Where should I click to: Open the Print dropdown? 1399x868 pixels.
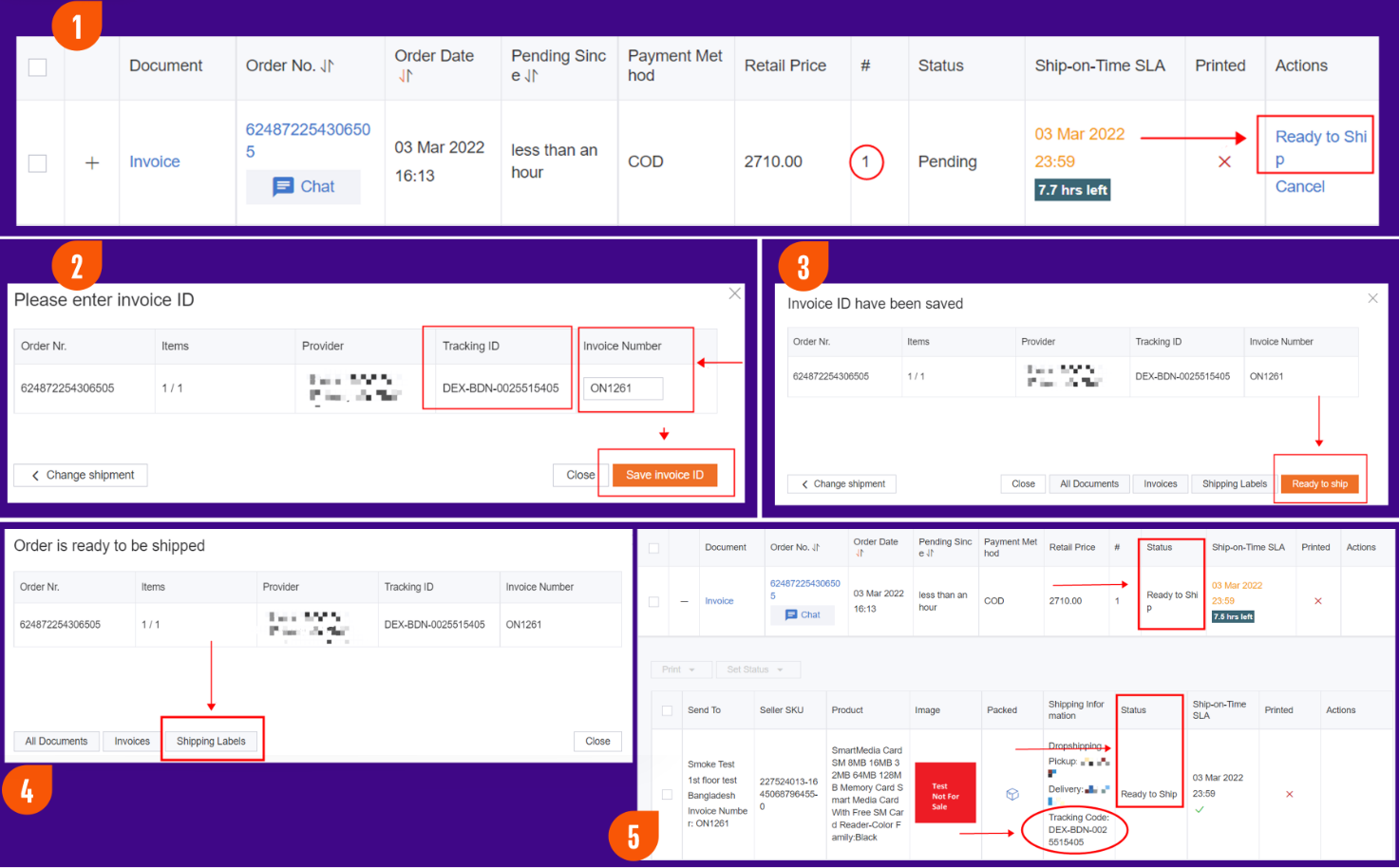point(678,670)
